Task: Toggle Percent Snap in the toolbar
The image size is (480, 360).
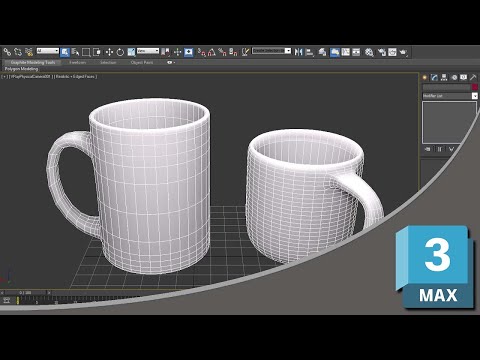Action: pyautogui.click(x=222, y=52)
